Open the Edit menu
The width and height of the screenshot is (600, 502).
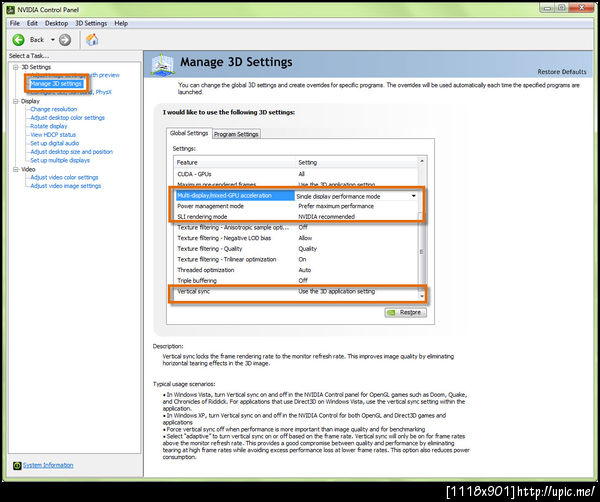(32, 23)
